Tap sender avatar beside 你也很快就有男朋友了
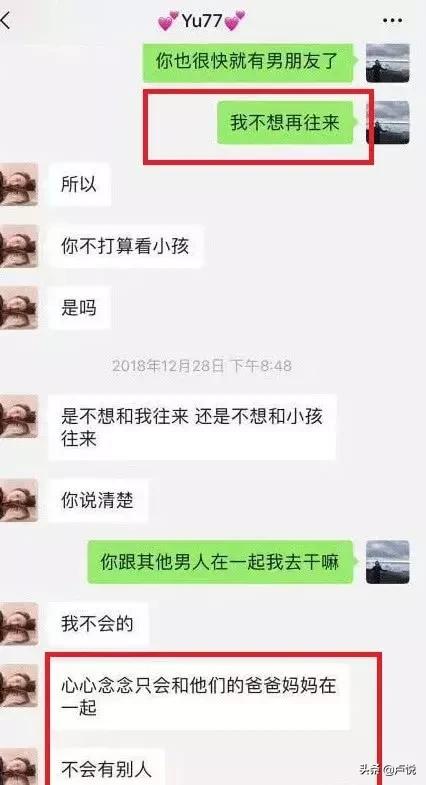This screenshot has width=426, height=785. point(387,63)
